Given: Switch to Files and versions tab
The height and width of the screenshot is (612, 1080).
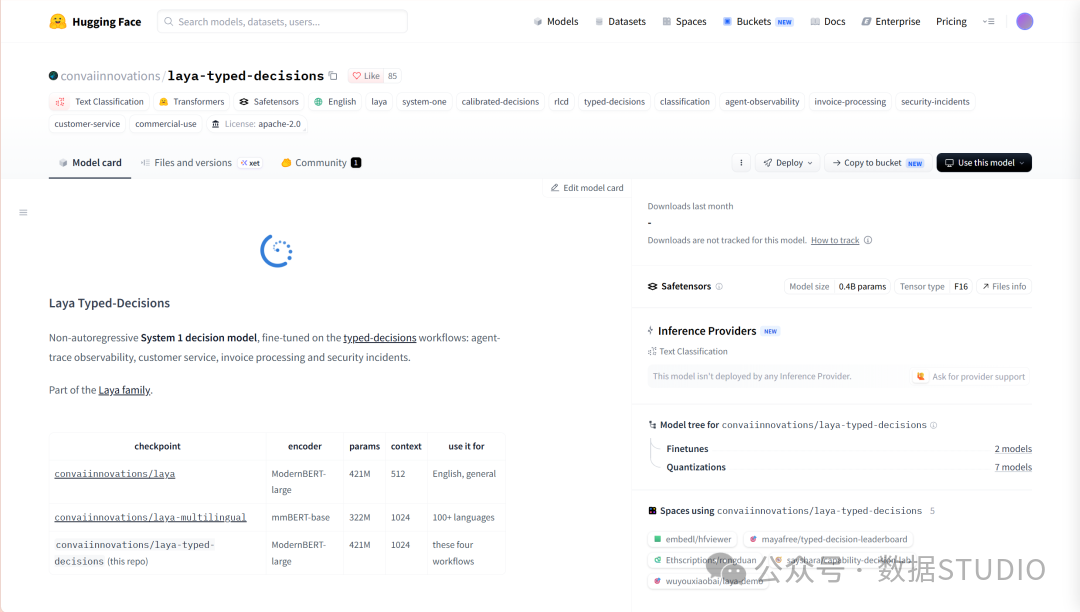Looking at the screenshot, I should coord(200,163).
